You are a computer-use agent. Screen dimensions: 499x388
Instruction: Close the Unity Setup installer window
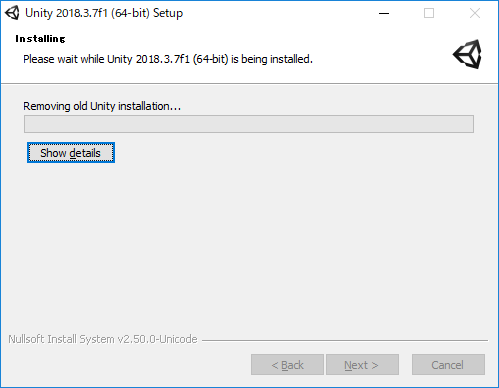(475, 14)
